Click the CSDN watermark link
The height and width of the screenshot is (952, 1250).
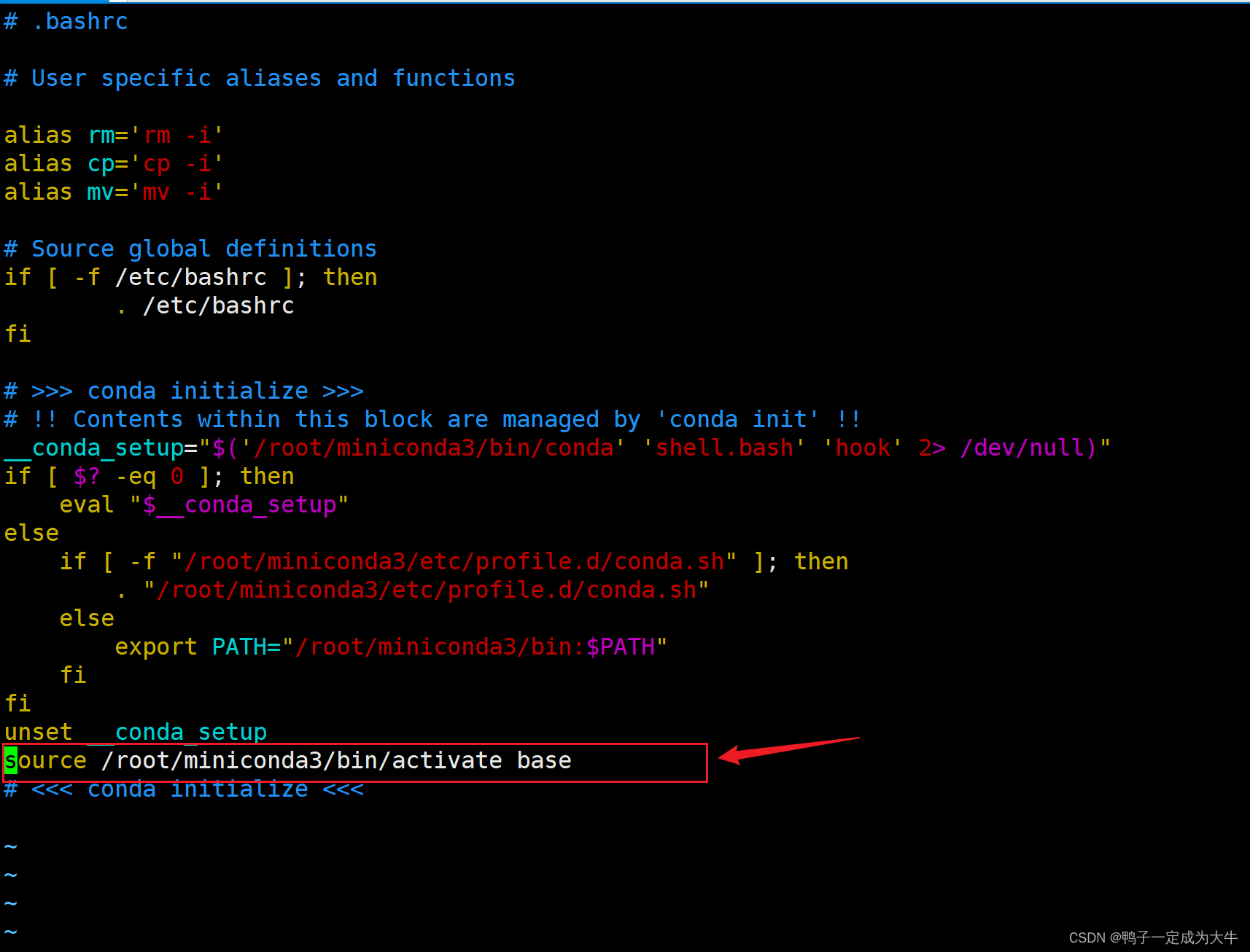click(1151, 937)
